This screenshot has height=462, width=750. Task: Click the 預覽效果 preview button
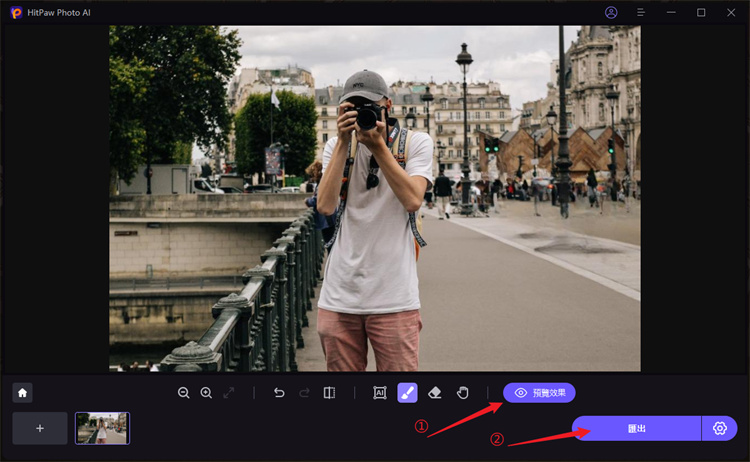click(539, 393)
